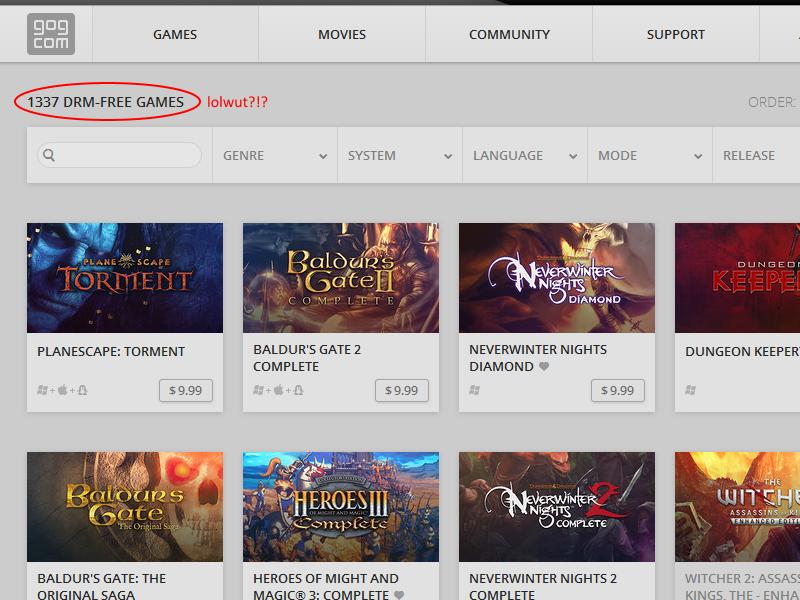
Task: Click Heroes of Might and Magic 3 title
Action: [326, 586]
